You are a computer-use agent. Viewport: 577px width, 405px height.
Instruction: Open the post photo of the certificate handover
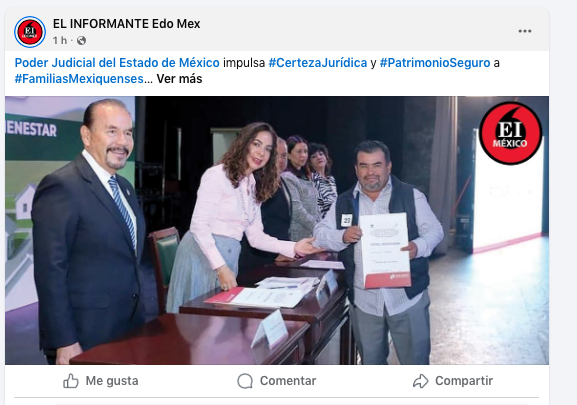click(277, 230)
